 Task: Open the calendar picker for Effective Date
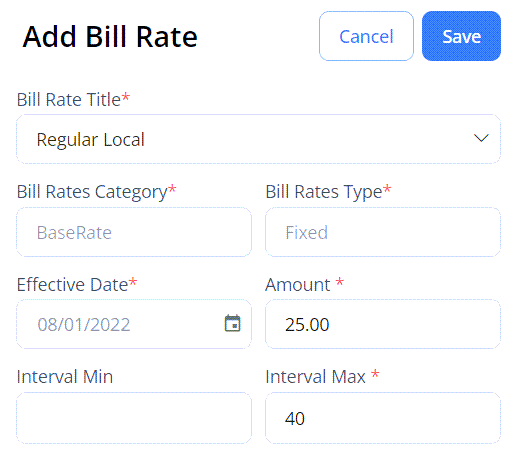tap(232, 323)
